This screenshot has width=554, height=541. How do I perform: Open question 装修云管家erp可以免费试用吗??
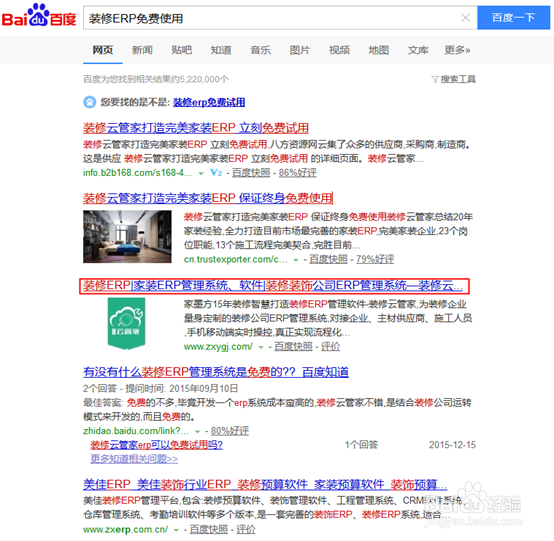[157, 445]
